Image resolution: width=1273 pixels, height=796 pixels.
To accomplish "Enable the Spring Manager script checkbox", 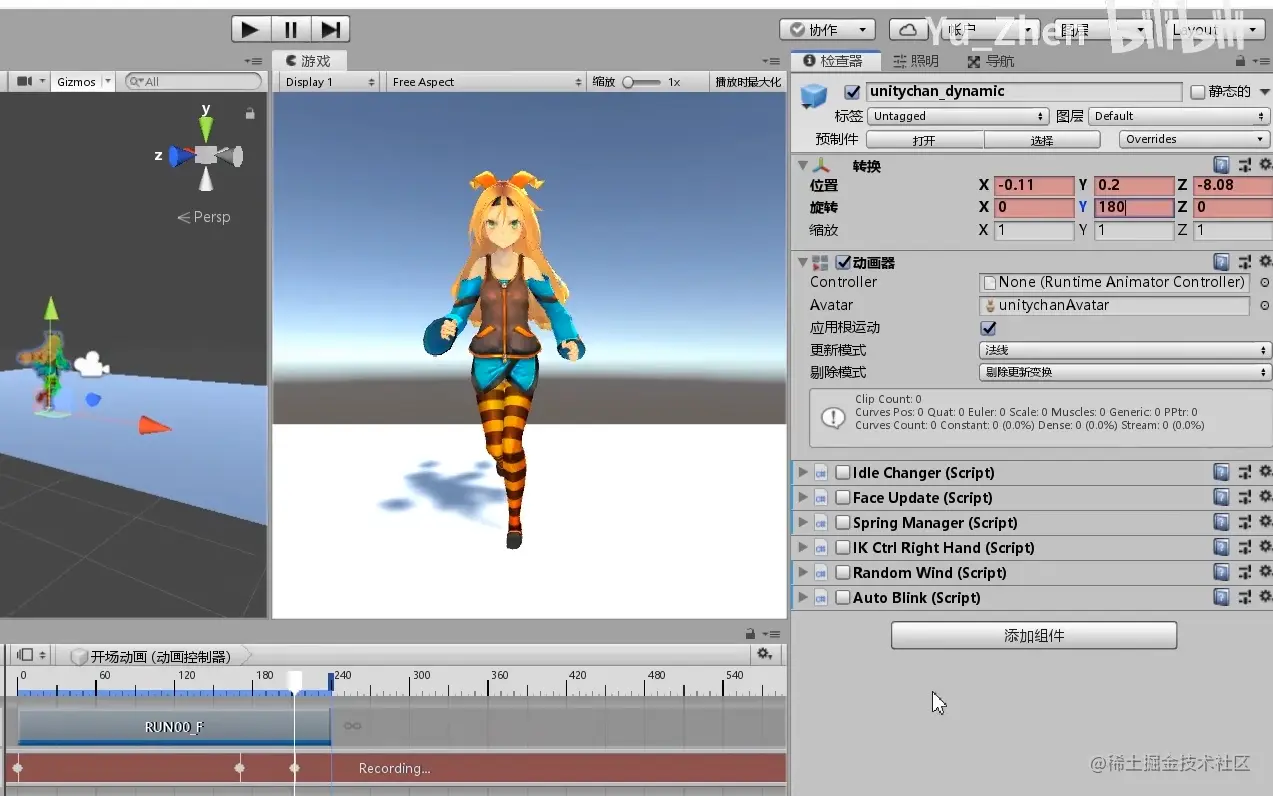I will tap(843, 522).
